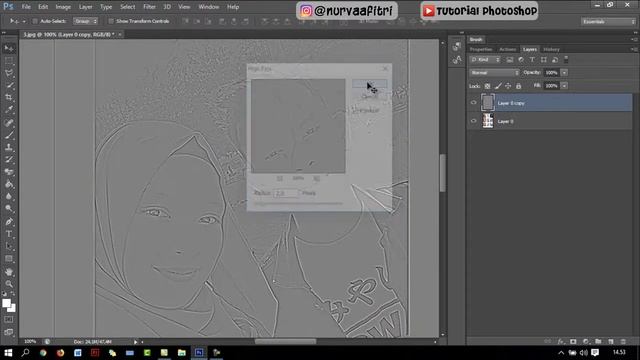This screenshot has width=640, height=360.
Task: Select the Eraser tool
Action: 9,172
